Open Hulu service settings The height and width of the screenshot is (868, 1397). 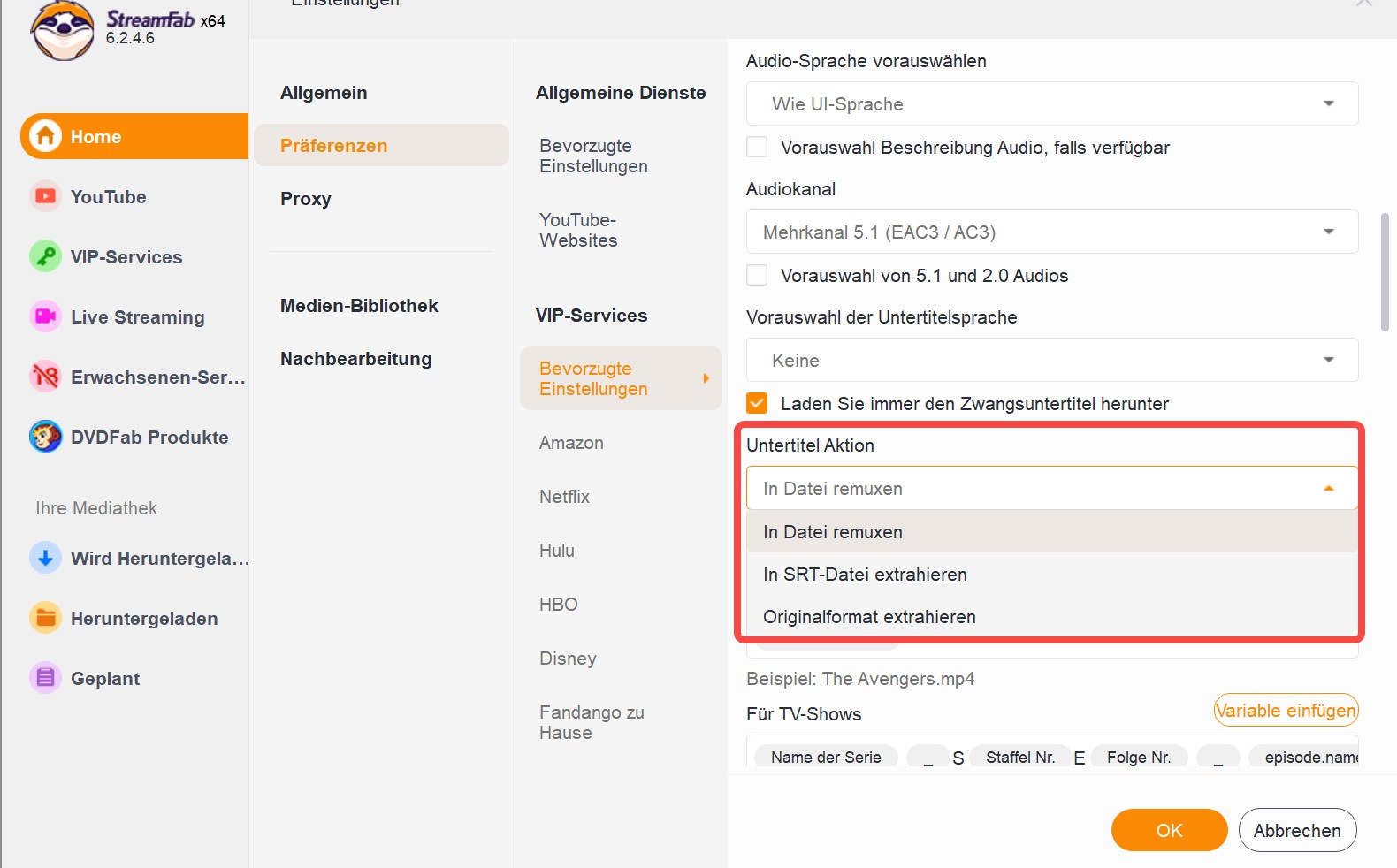(557, 551)
